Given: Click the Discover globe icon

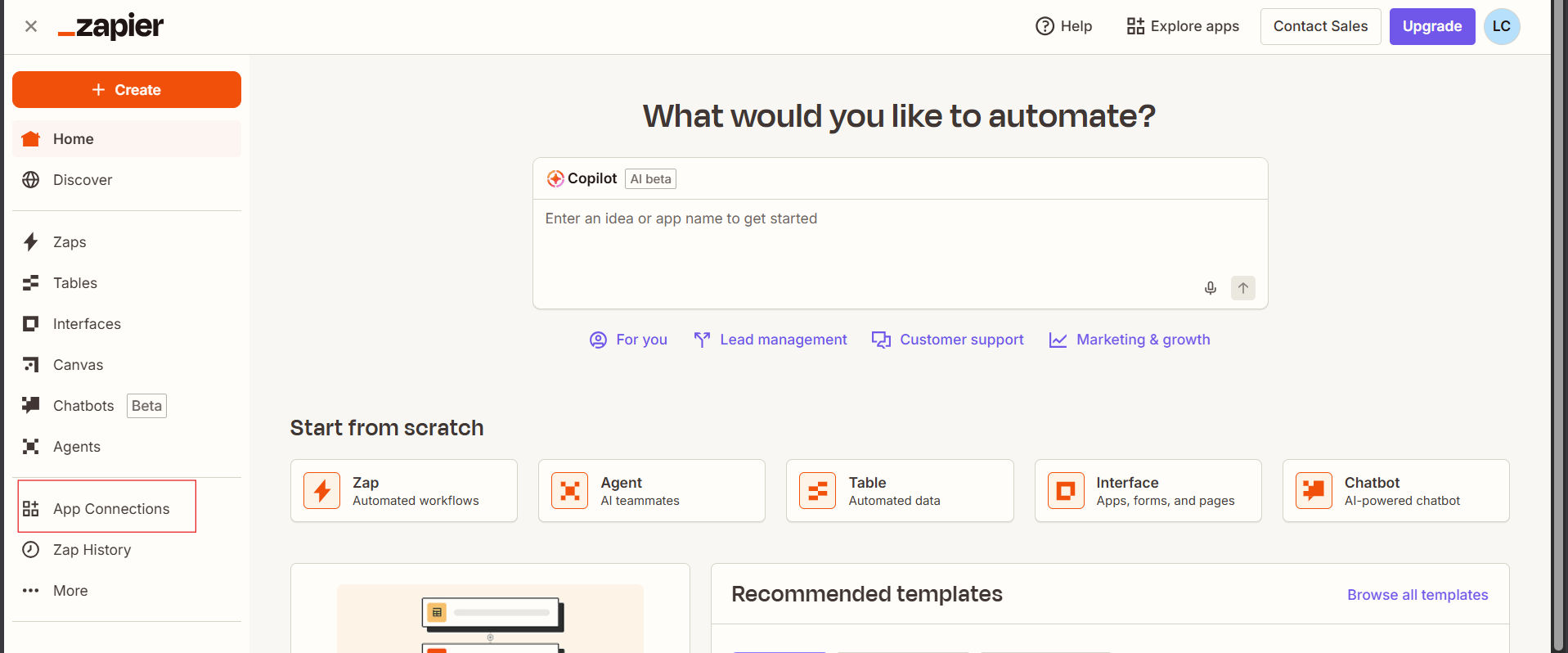Looking at the screenshot, I should pyautogui.click(x=31, y=179).
